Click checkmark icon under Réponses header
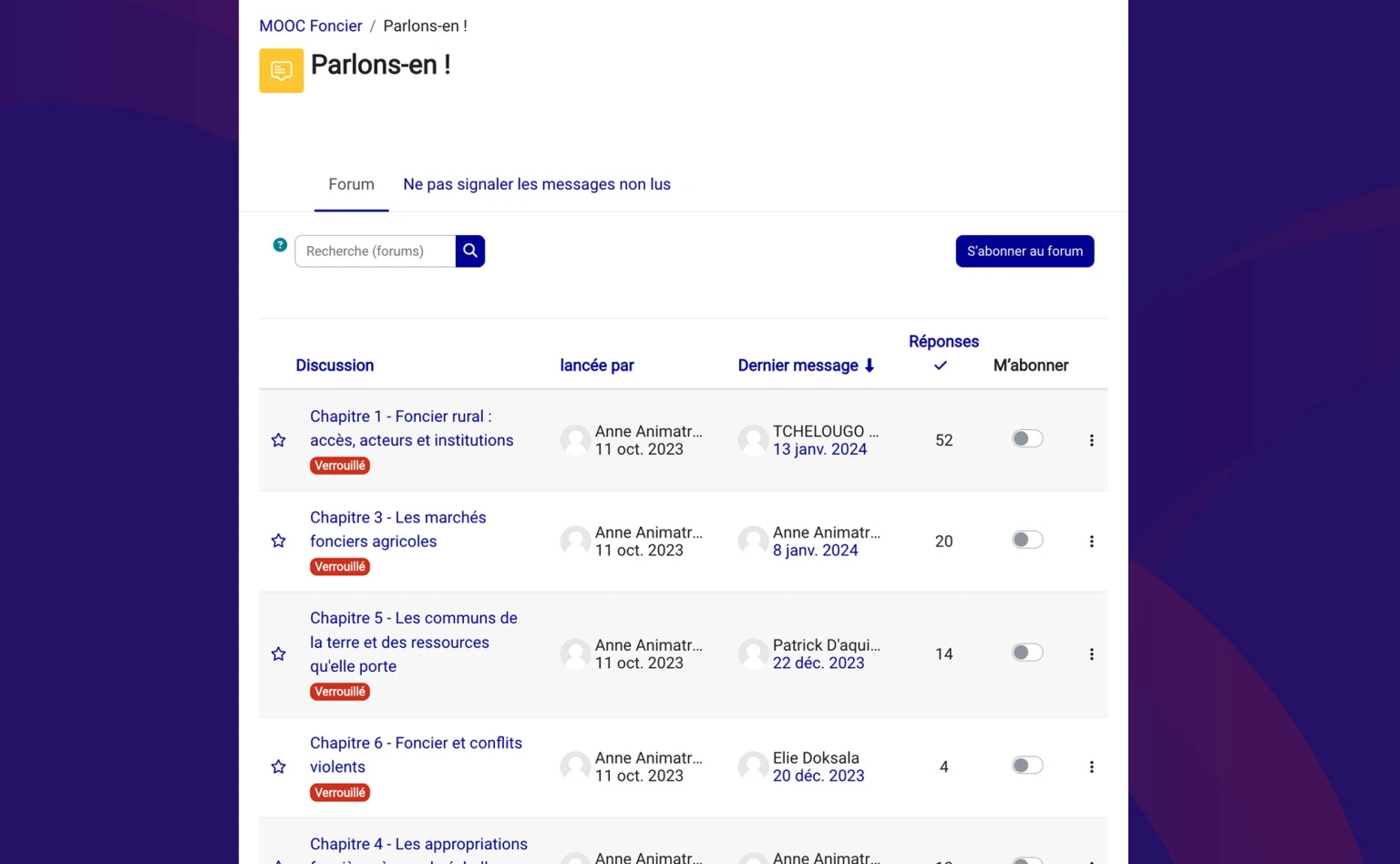Image resolution: width=1400 pixels, height=864 pixels. 941,365
